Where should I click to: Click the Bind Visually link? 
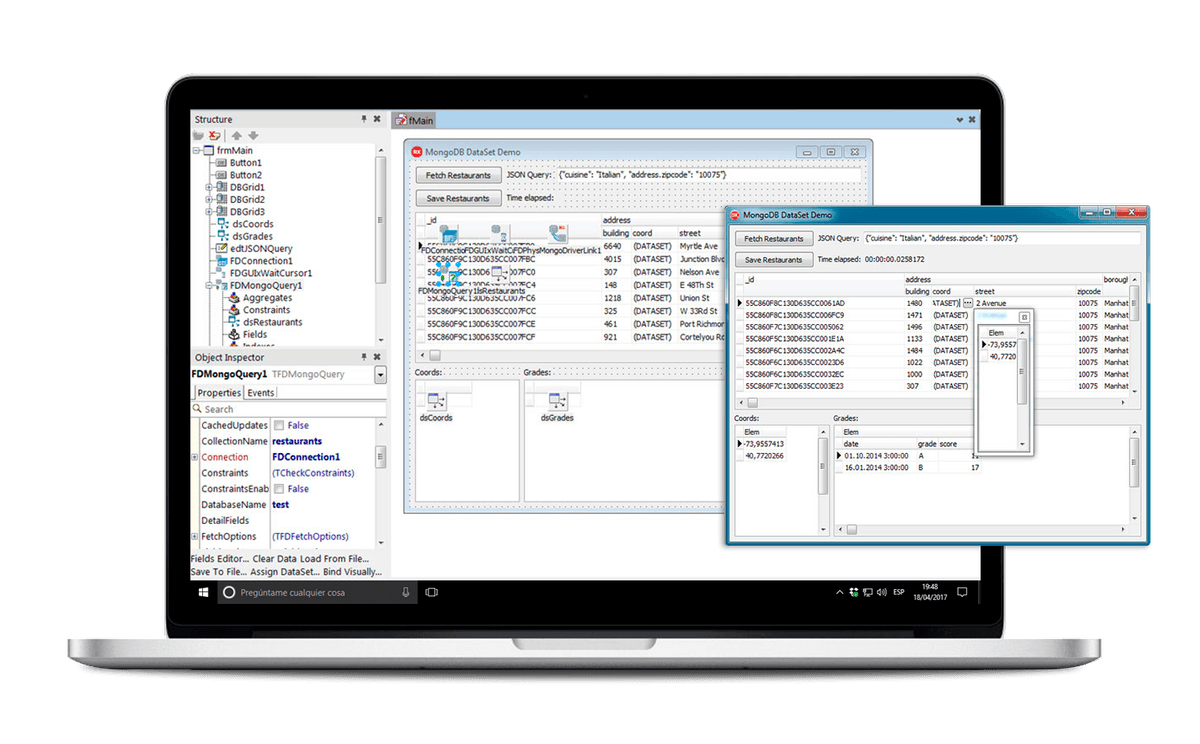click(355, 572)
